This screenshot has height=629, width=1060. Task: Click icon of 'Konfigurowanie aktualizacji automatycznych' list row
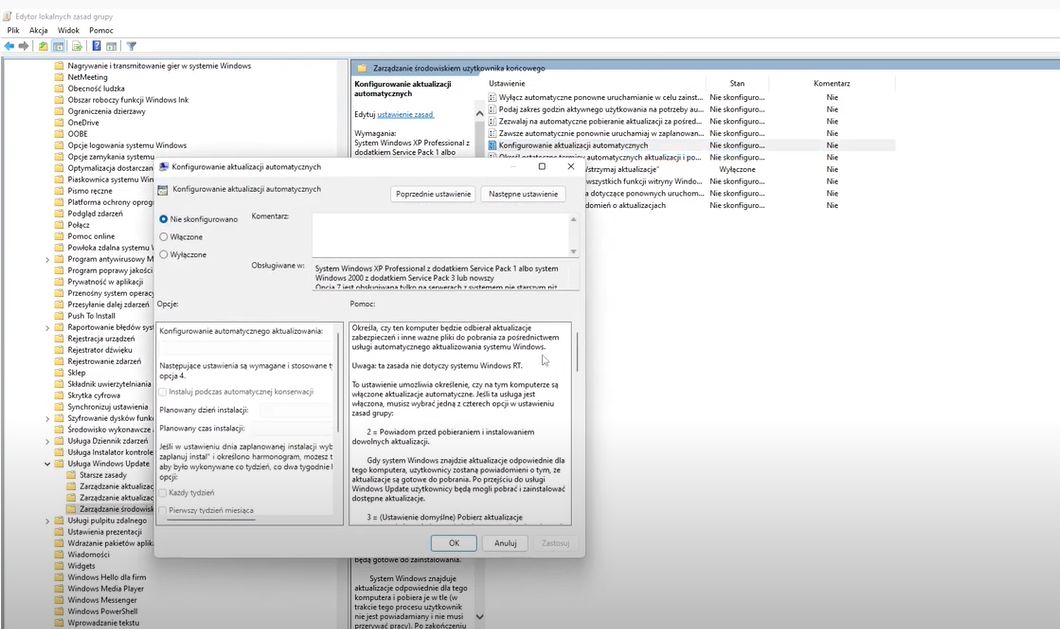click(492, 145)
